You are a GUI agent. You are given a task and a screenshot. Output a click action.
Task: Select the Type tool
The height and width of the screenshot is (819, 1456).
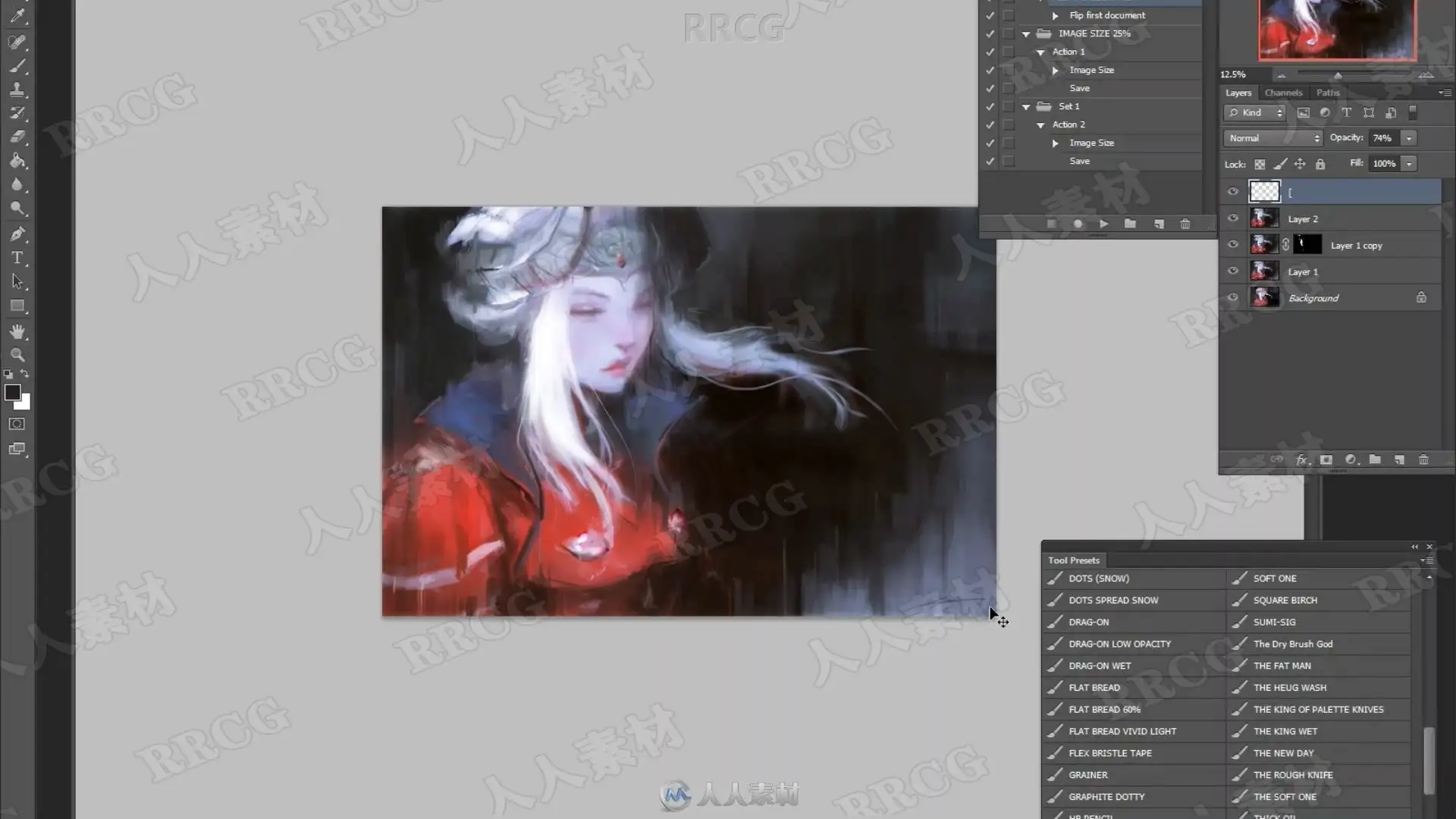[x=17, y=258]
